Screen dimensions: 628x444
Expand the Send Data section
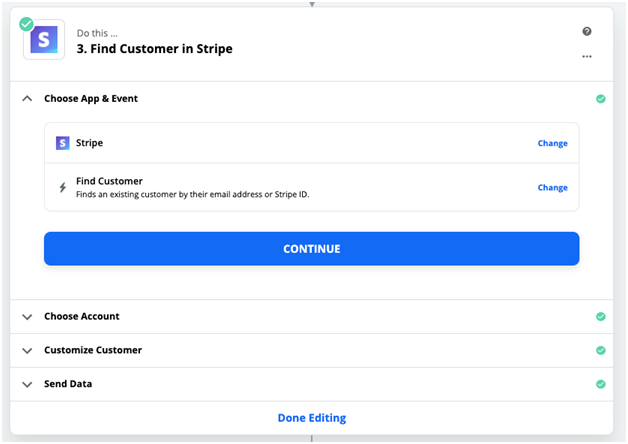(27, 384)
